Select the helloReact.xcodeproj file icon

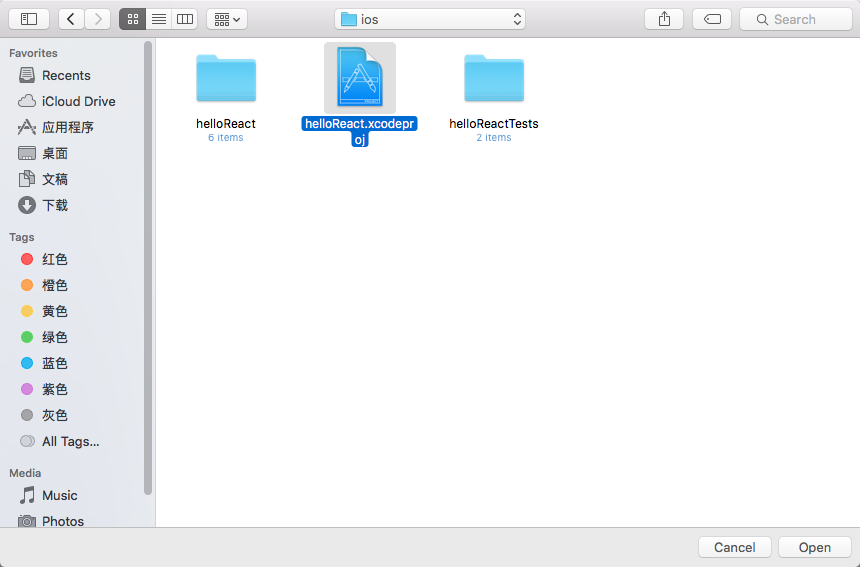tap(360, 78)
